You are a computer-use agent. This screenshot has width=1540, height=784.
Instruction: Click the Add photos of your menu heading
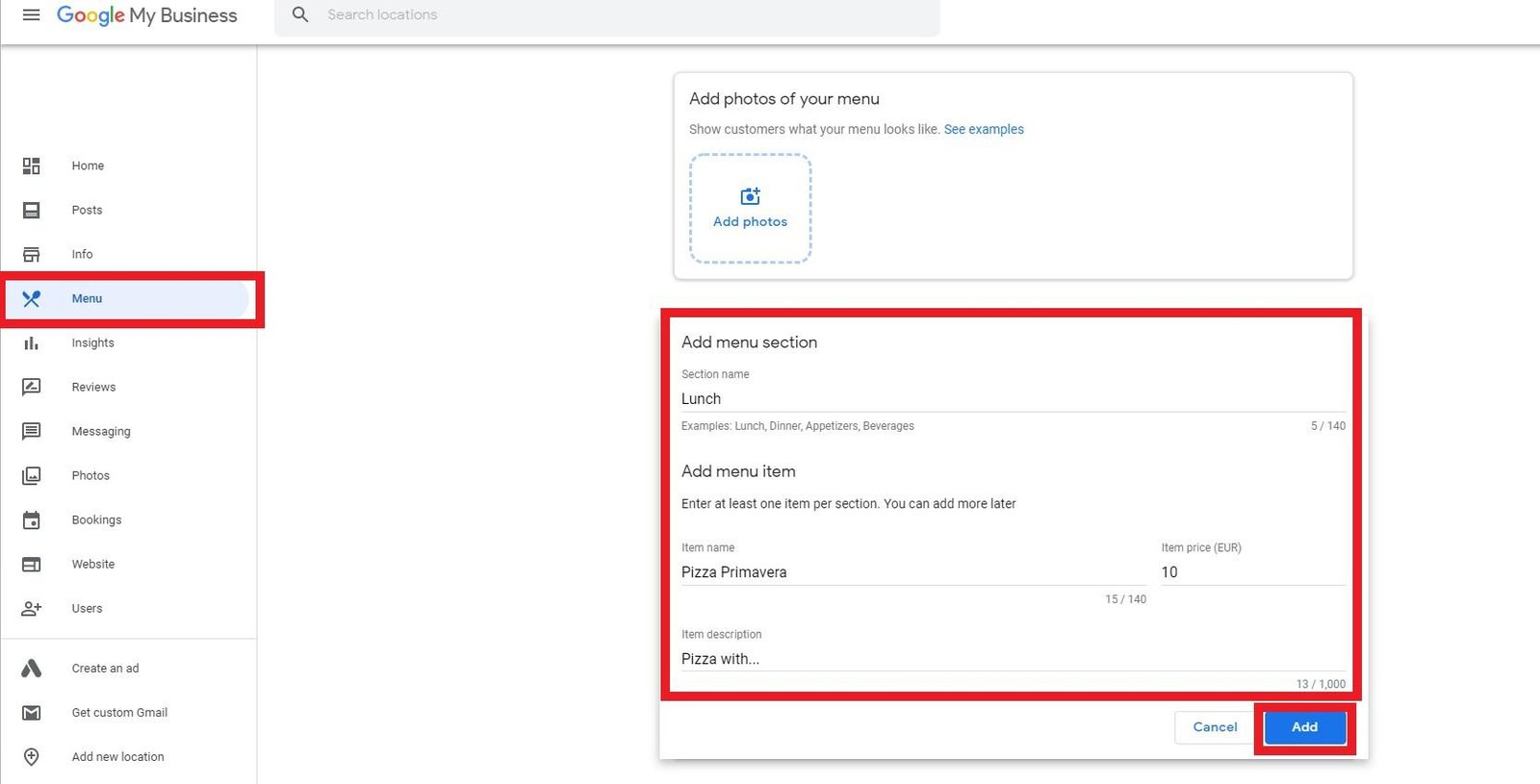pos(784,99)
